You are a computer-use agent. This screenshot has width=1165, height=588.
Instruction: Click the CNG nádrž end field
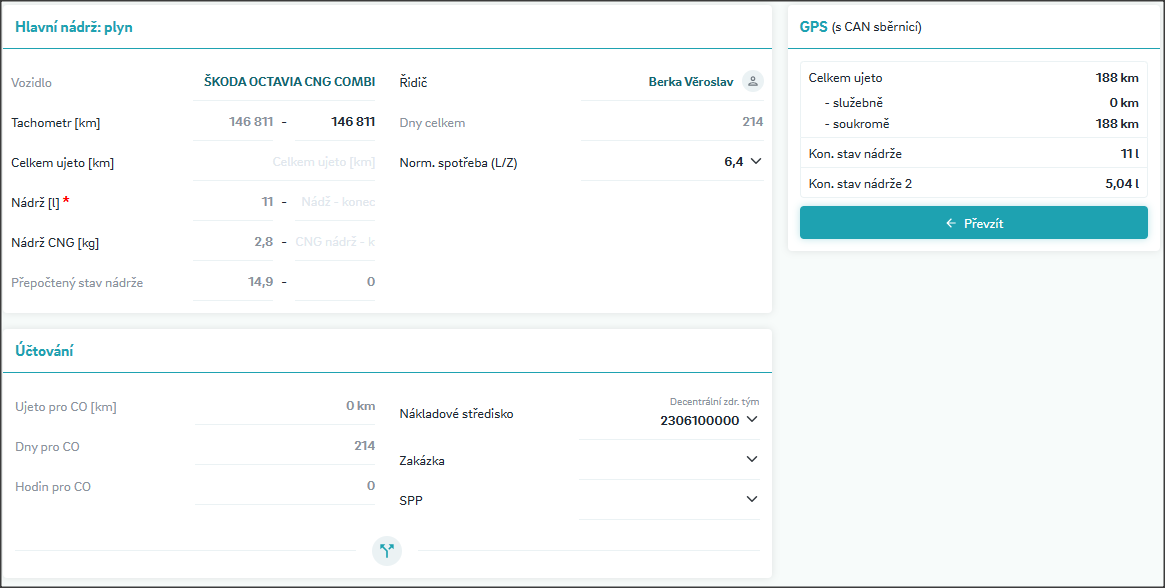[335, 242]
